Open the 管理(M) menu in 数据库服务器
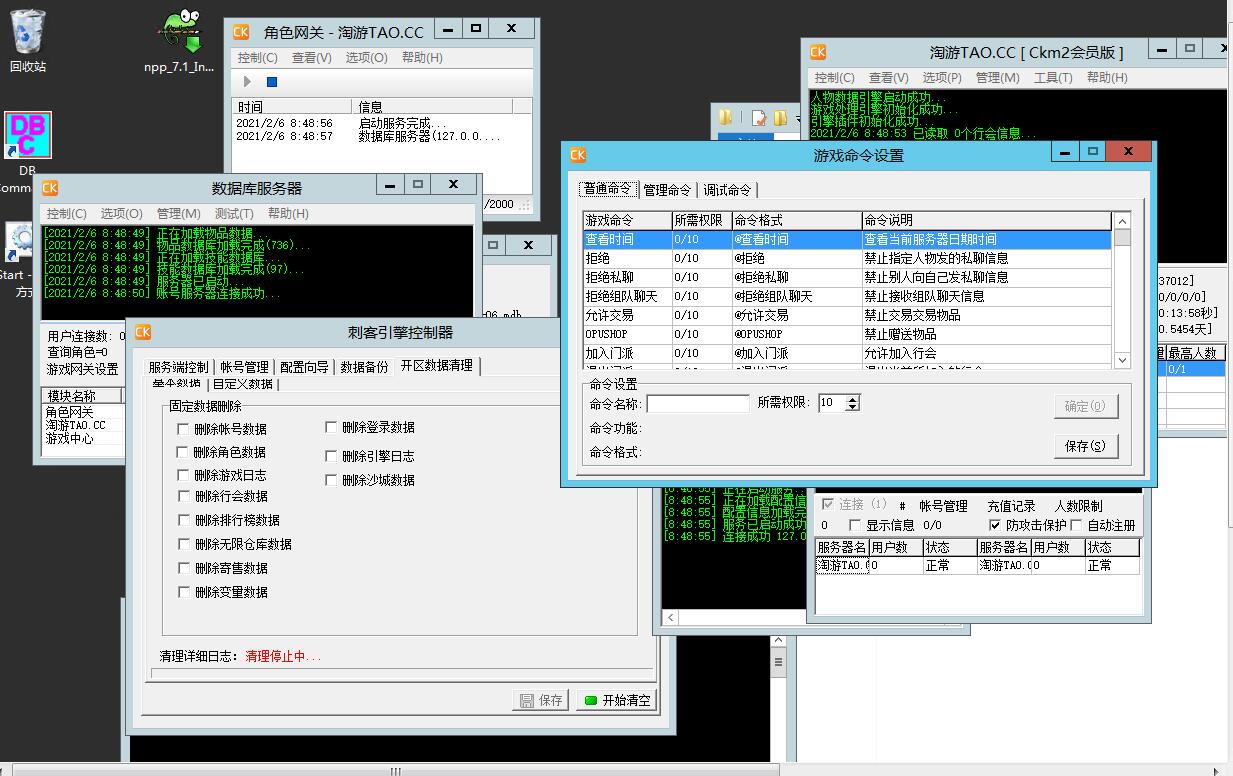 coord(178,213)
